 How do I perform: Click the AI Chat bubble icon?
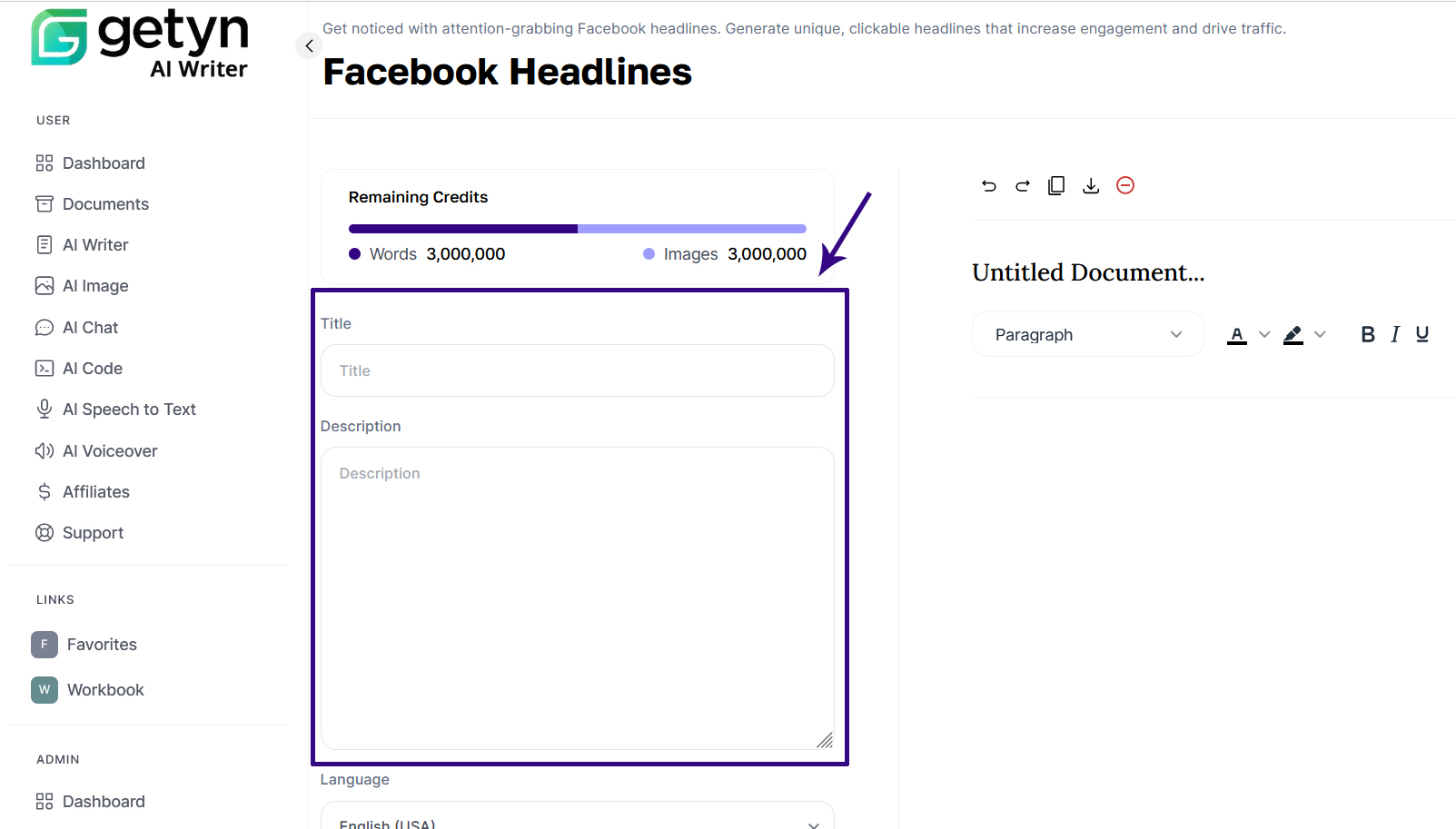click(x=45, y=328)
